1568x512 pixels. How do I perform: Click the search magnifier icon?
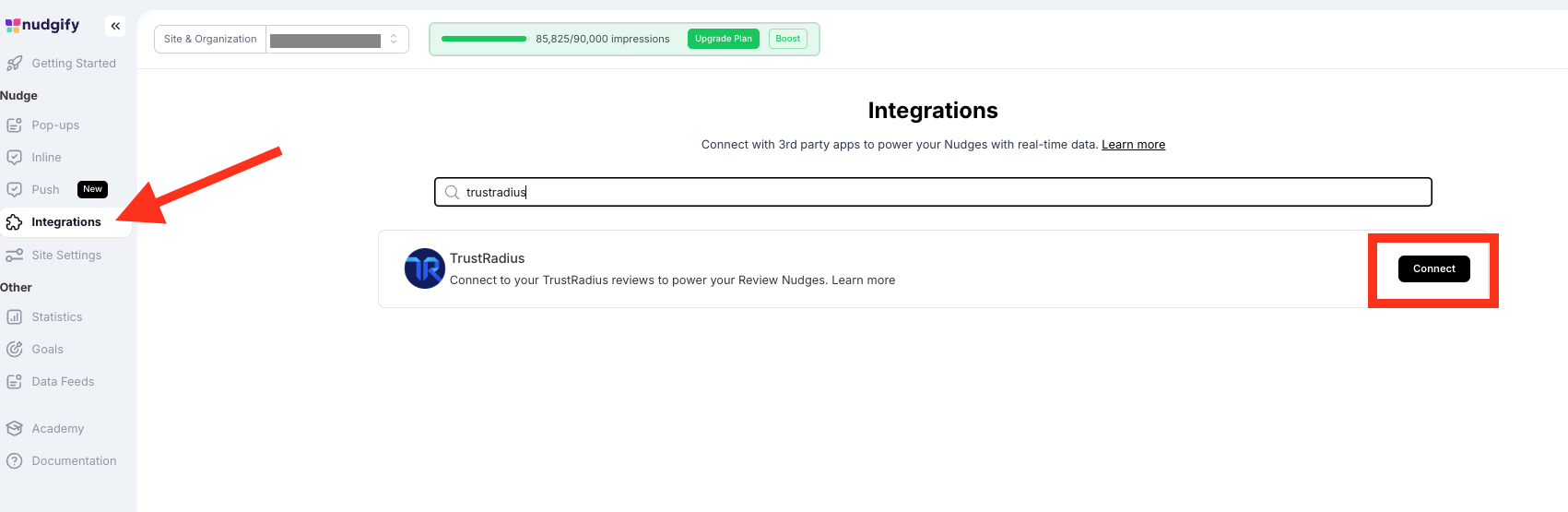coord(452,192)
